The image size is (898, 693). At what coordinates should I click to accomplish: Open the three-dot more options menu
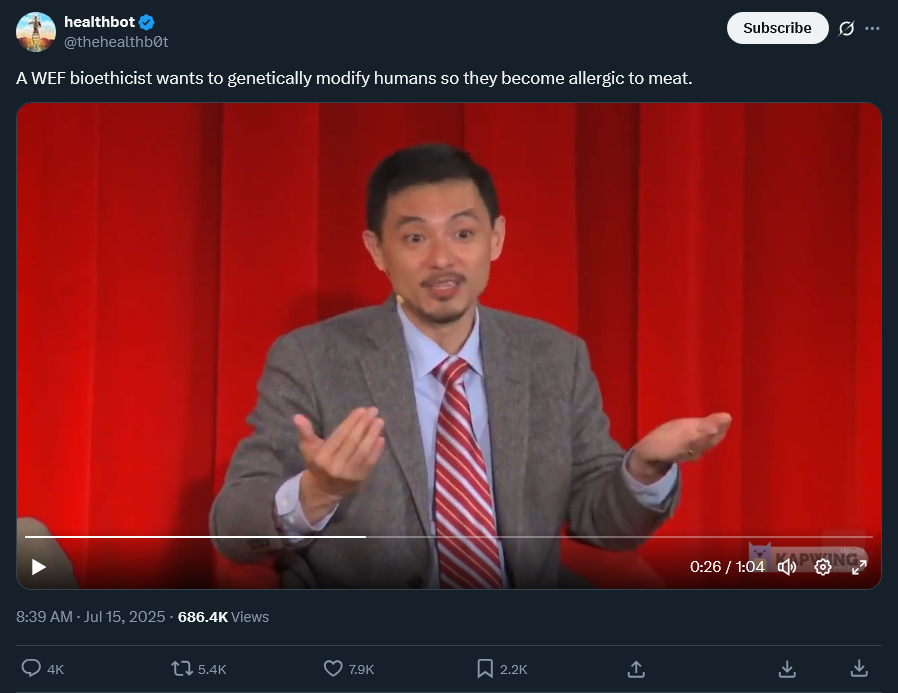click(872, 28)
